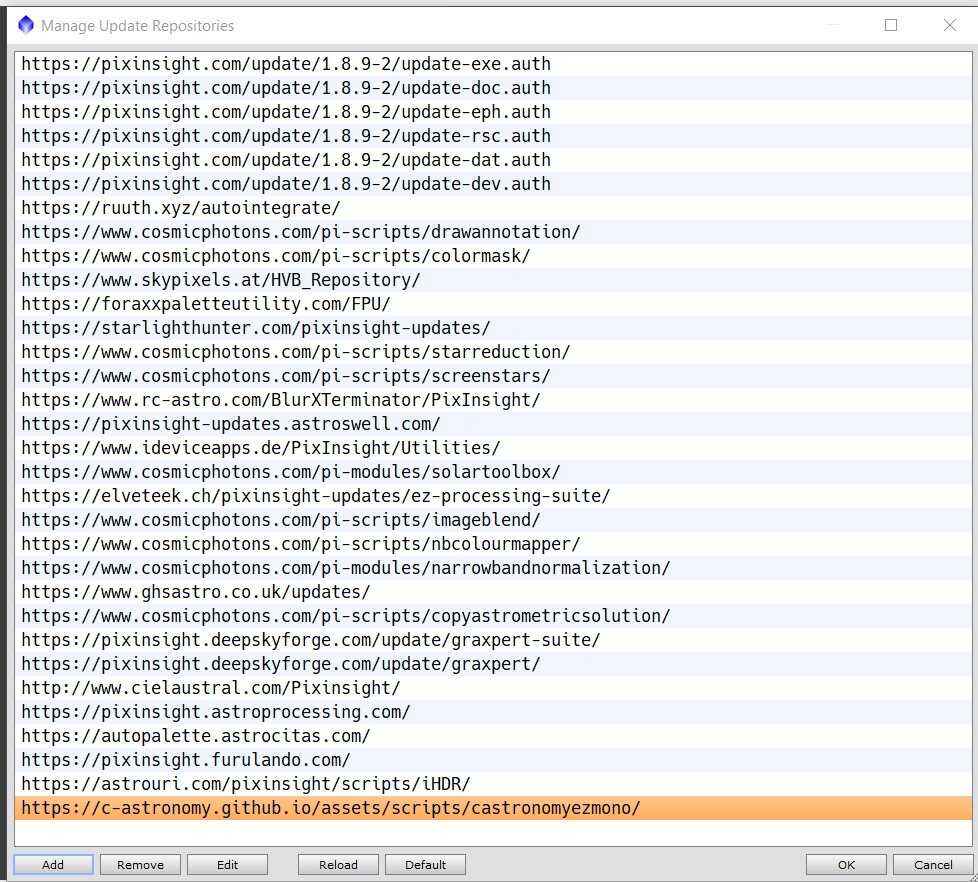The image size is (978, 882).
Task: Select the pixinsight.furulando.com row
Action: 493,760
